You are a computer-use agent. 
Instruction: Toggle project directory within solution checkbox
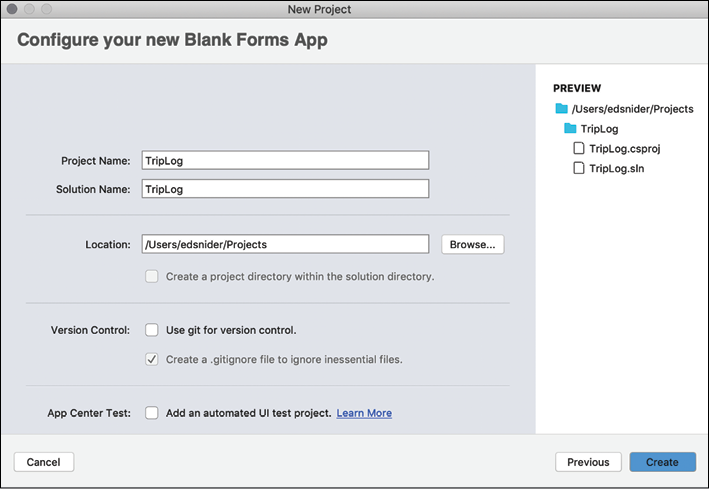click(152, 276)
